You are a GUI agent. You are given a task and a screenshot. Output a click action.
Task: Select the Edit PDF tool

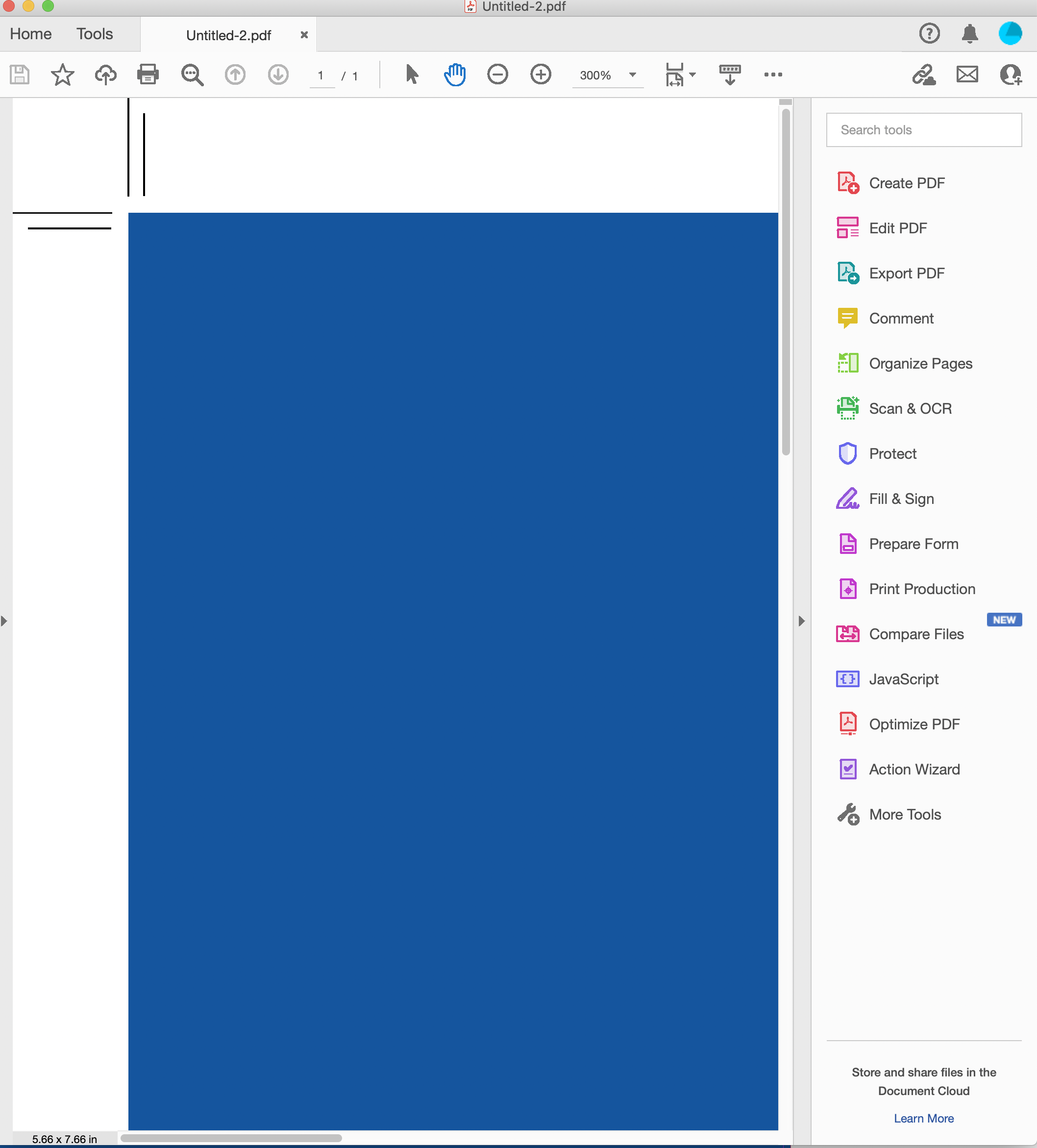pos(897,228)
